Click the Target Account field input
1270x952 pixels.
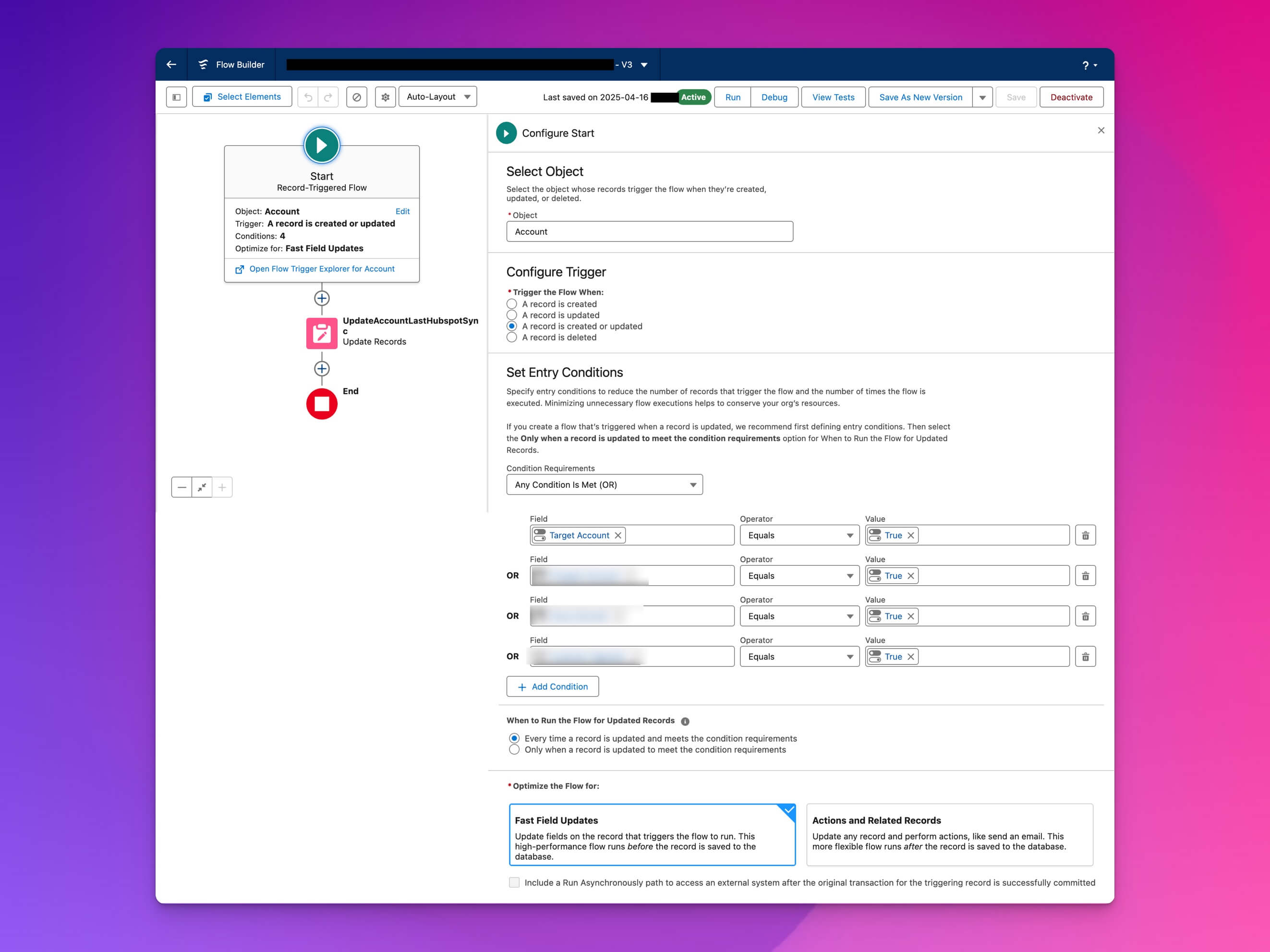point(631,535)
